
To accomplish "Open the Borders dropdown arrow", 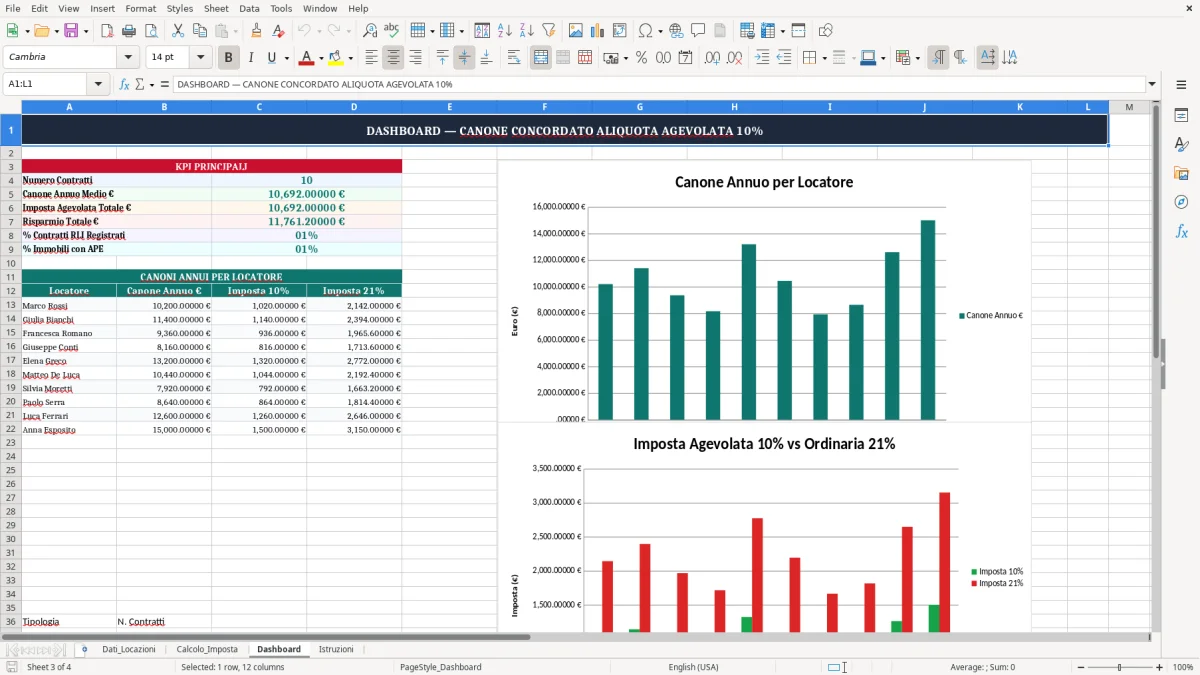I will [x=824, y=58].
